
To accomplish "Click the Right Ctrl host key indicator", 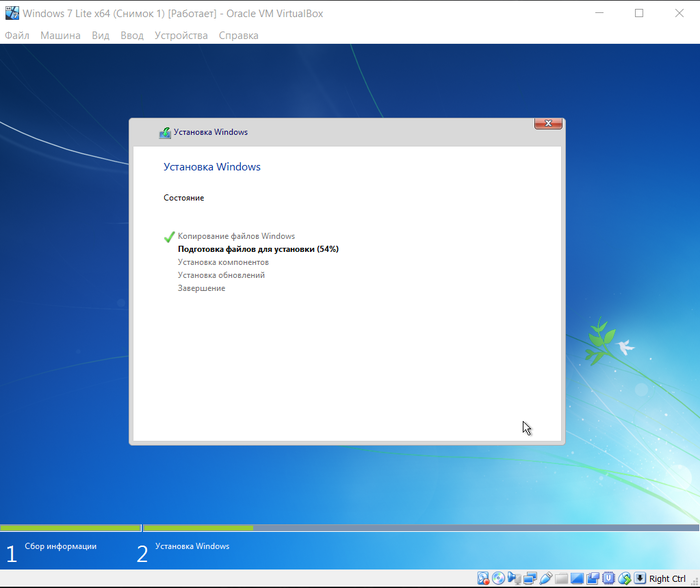I will point(667,579).
